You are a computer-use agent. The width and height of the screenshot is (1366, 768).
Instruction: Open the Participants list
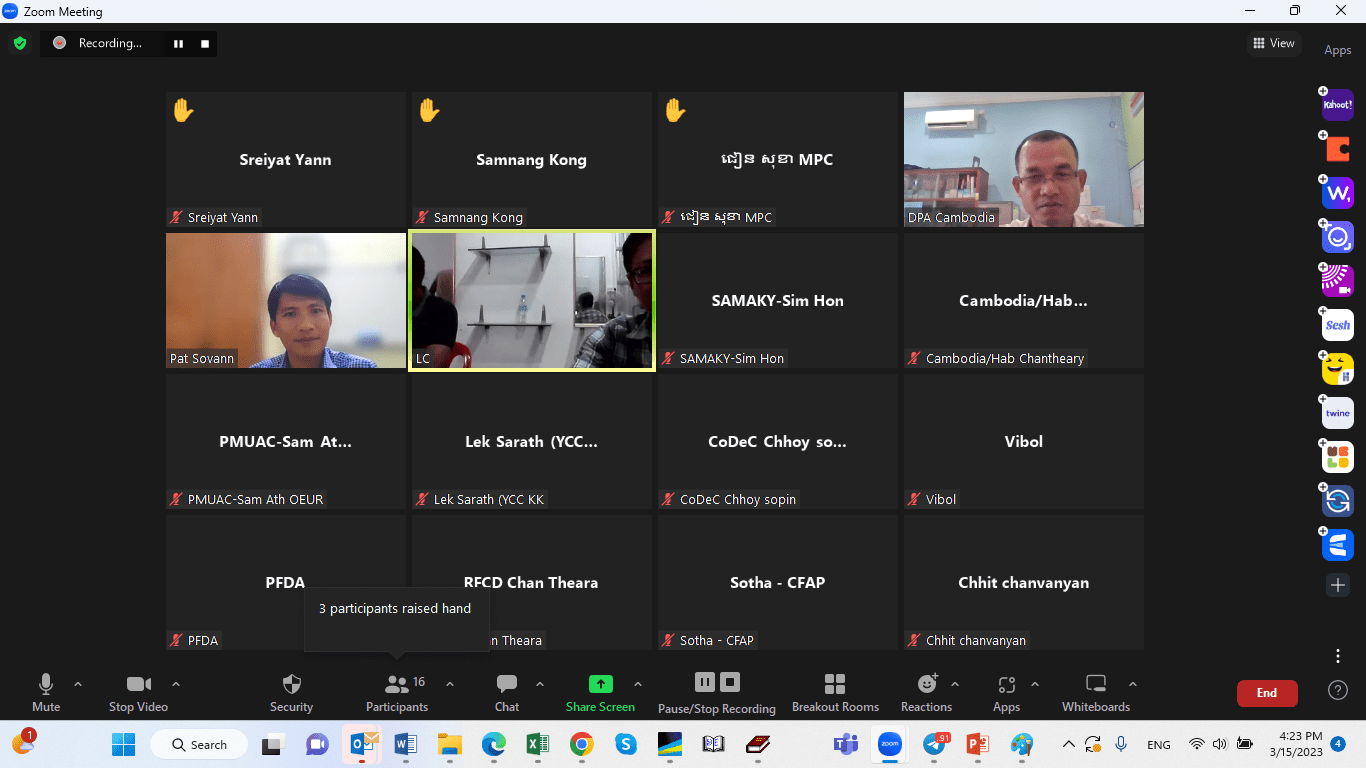[397, 693]
